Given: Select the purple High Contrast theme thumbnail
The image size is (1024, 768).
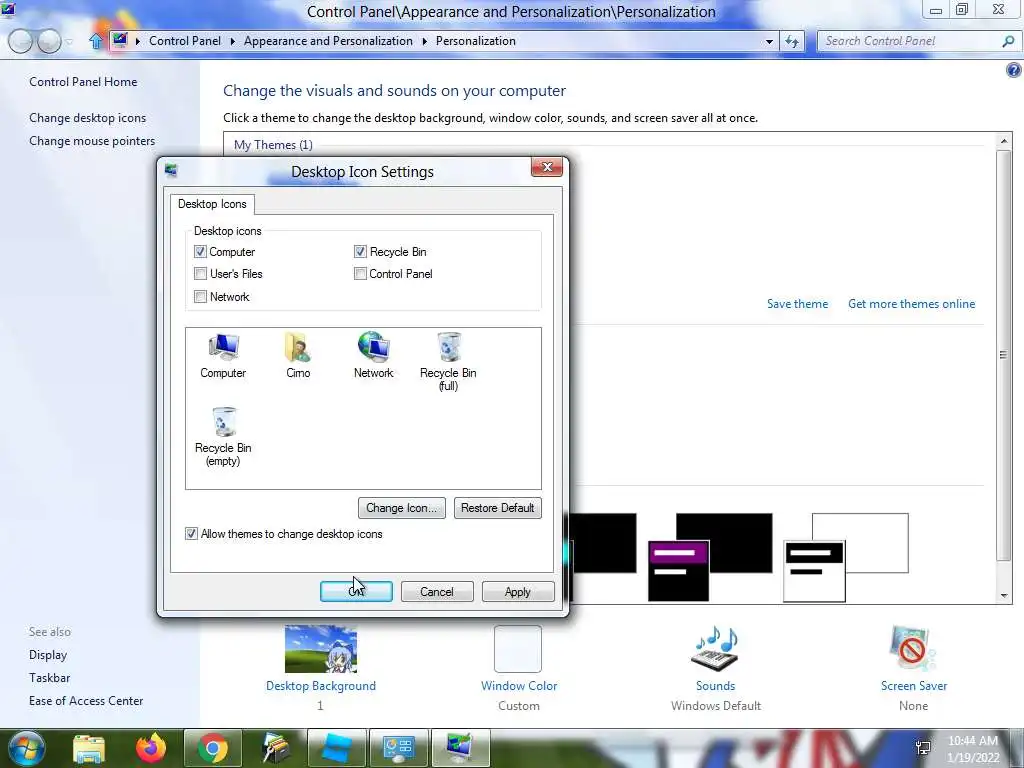Looking at the screenshot, I should [710, 557].
